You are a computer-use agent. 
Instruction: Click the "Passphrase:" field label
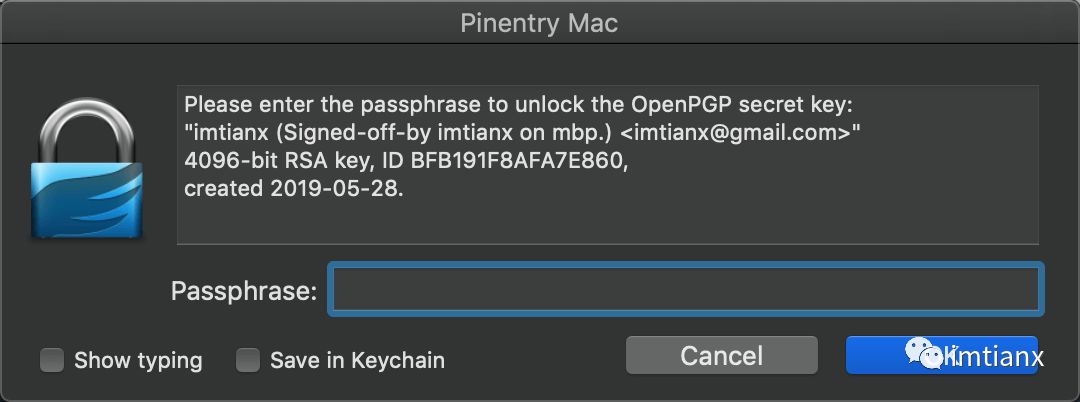(244, 291)
